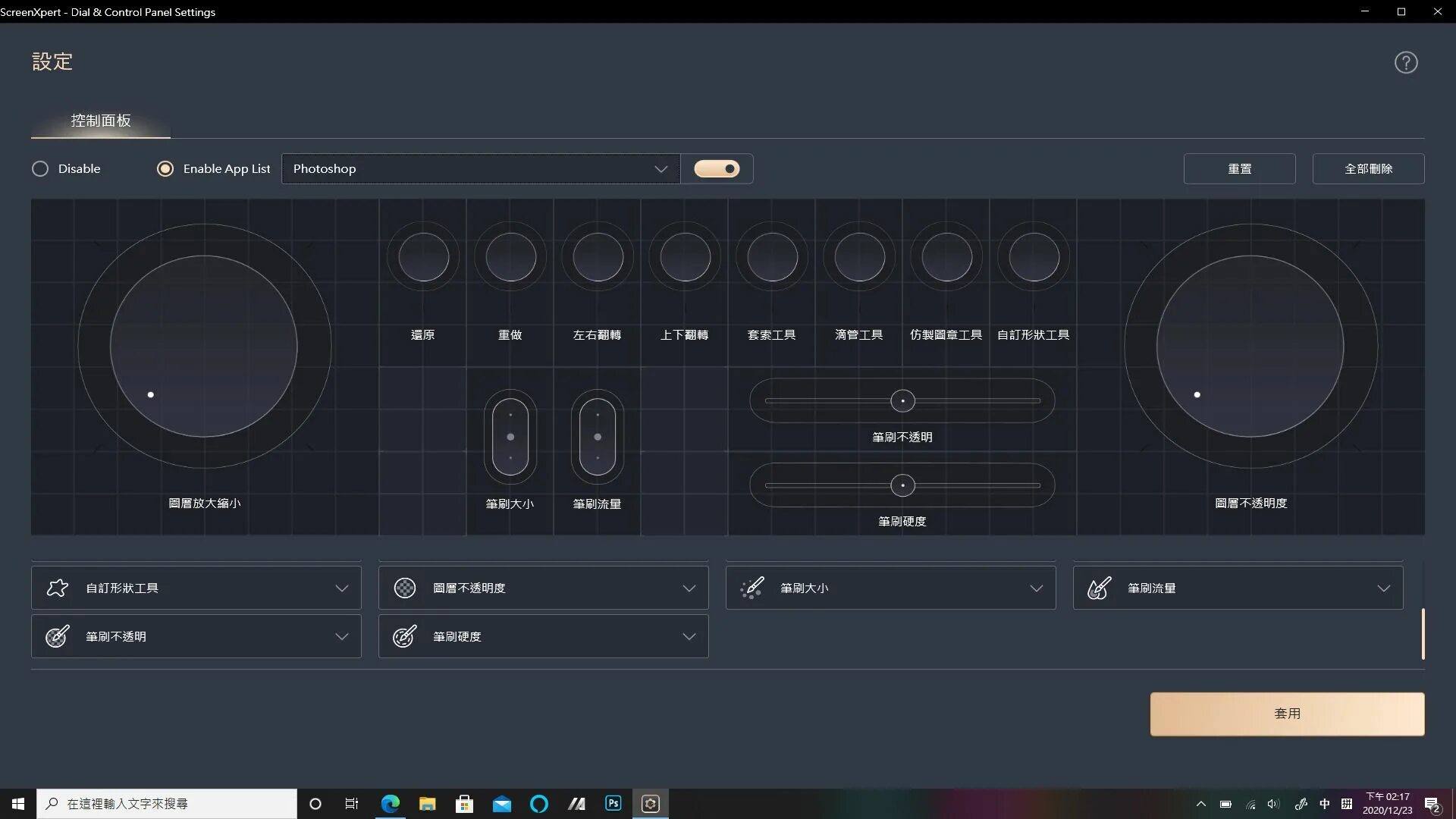Expand the 筆刷流量 dropdown chevron
The width and height of the screenshot is (1456, 819).
1383,588
